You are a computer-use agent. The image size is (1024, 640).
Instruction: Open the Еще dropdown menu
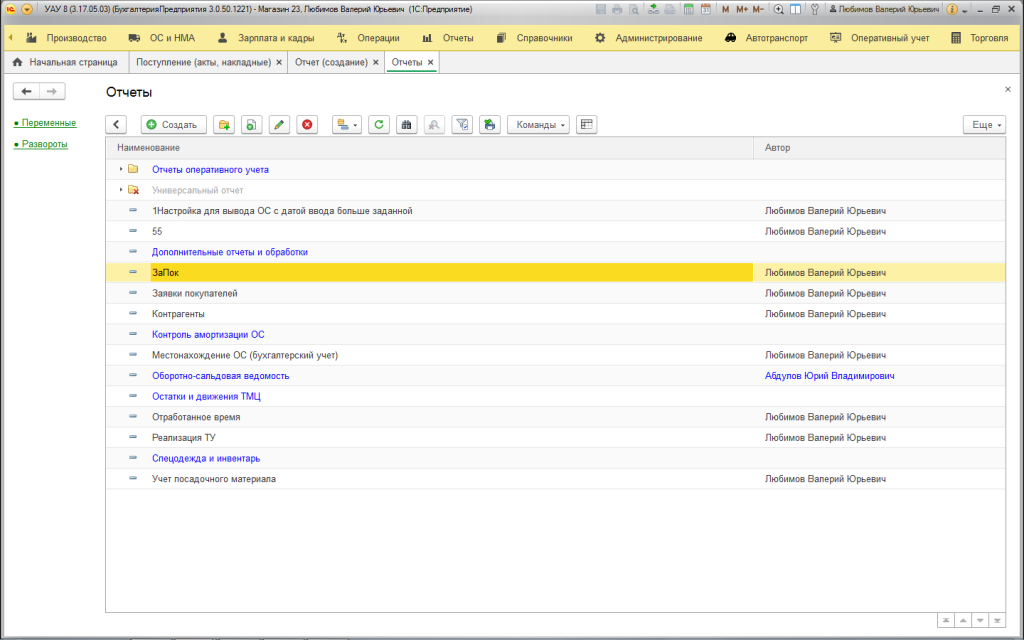[x=984, y=125]
